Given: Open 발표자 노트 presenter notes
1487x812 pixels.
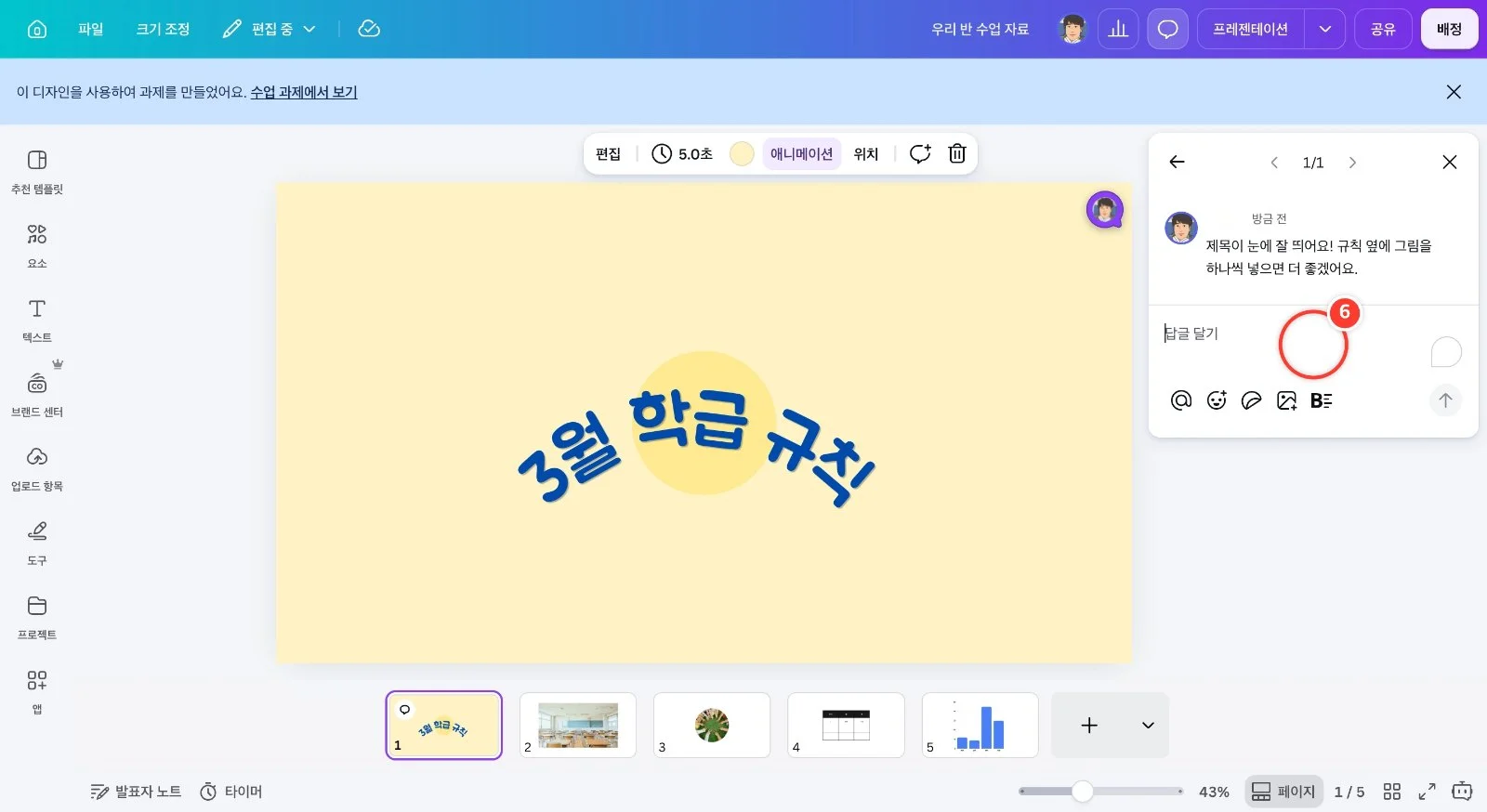Looking at the screenshot, I should [136, 792].
